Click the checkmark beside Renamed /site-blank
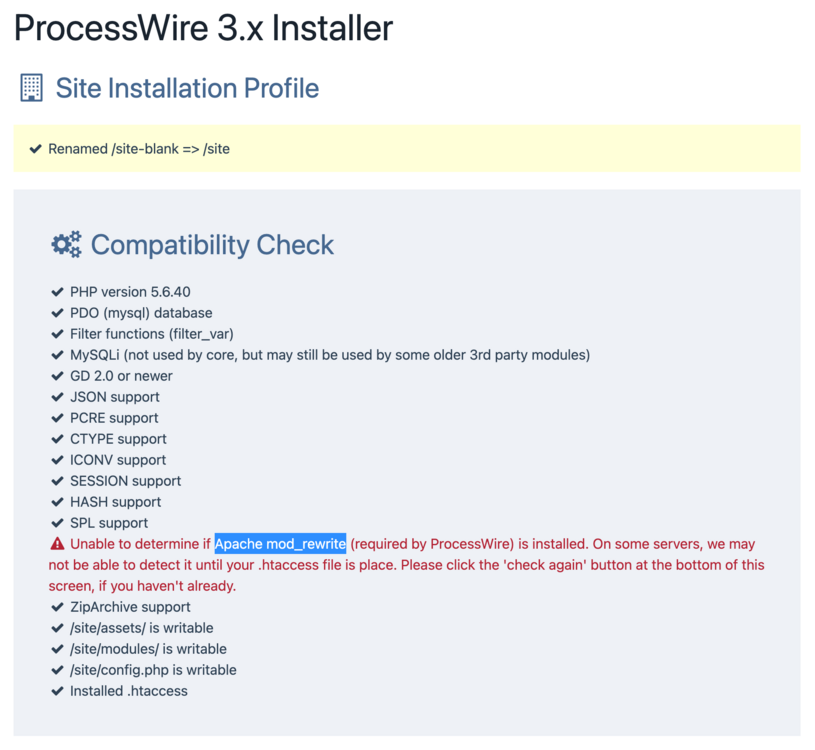 click(x=35, y=149)
